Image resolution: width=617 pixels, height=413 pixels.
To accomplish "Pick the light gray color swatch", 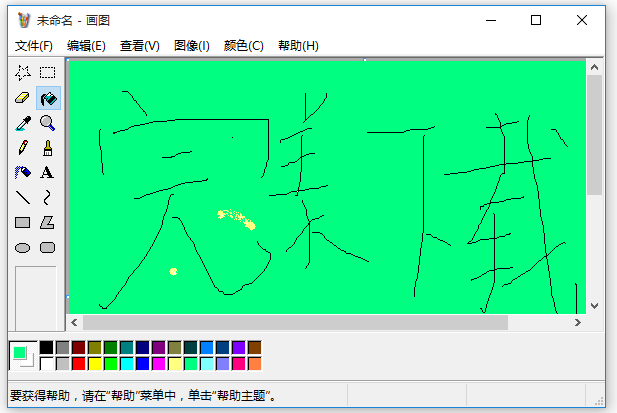I will tap(63, 364).
